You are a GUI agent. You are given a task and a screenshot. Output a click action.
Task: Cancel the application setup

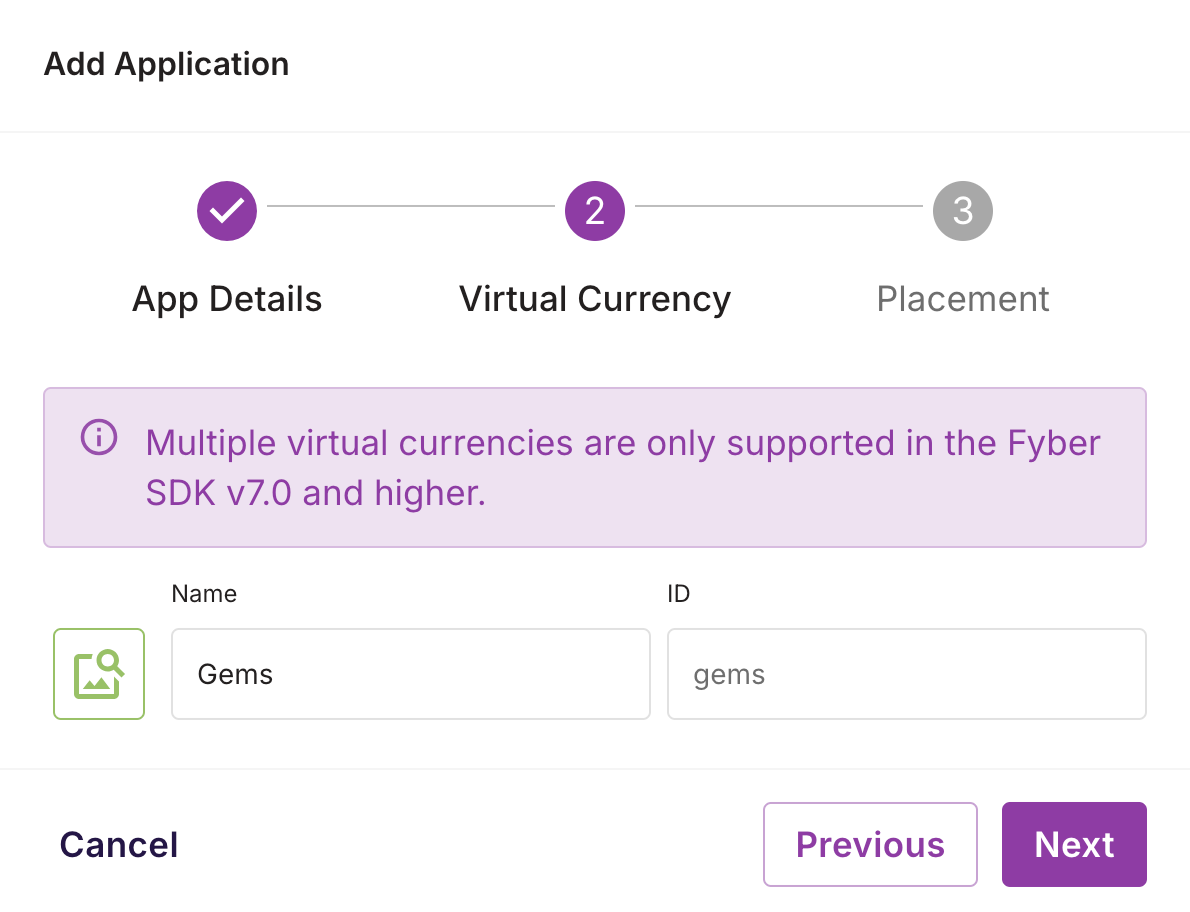(x=118, y=844)
